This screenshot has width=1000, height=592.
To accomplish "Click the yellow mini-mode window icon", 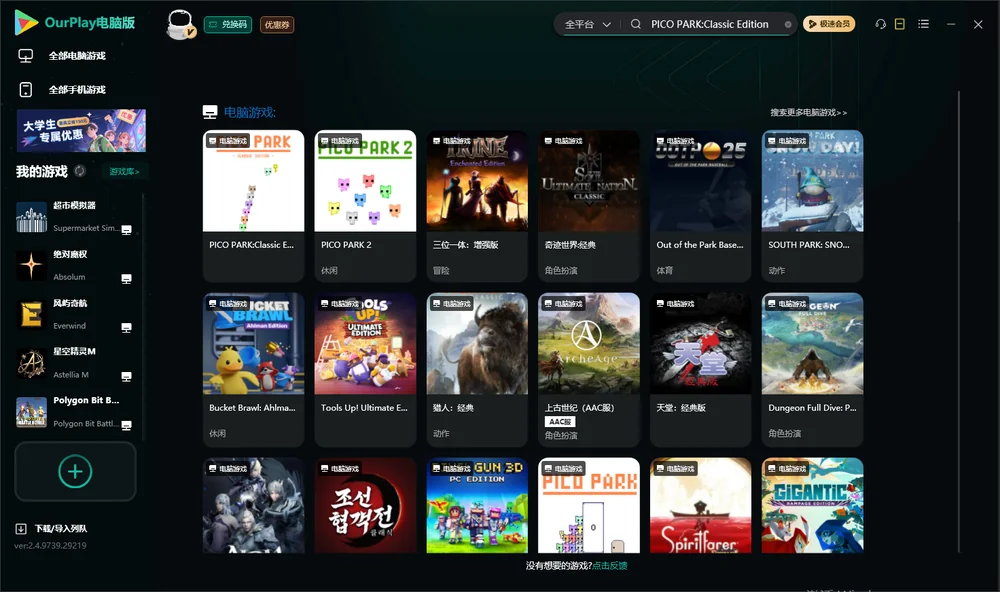I will (x=899, y=24).
